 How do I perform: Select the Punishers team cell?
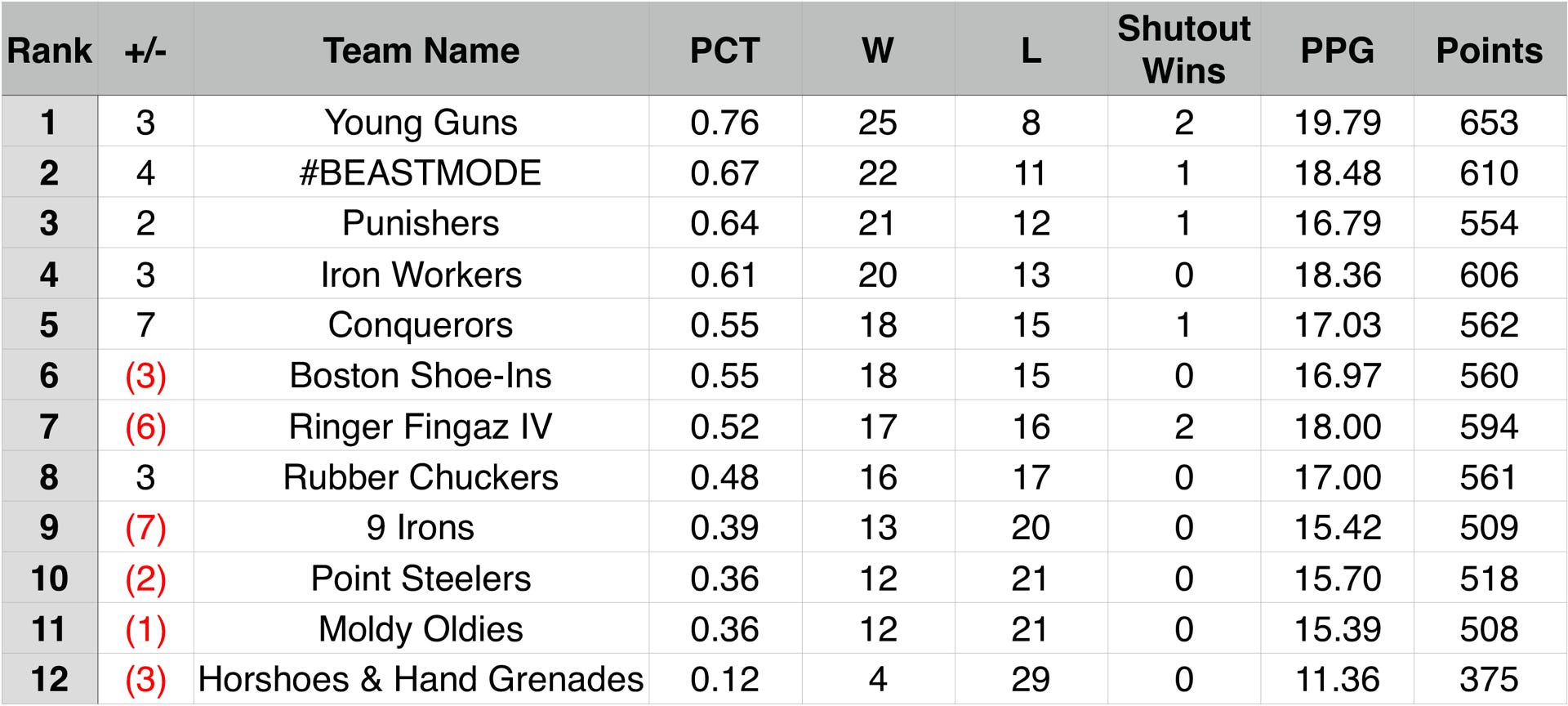tap(421, 223)
